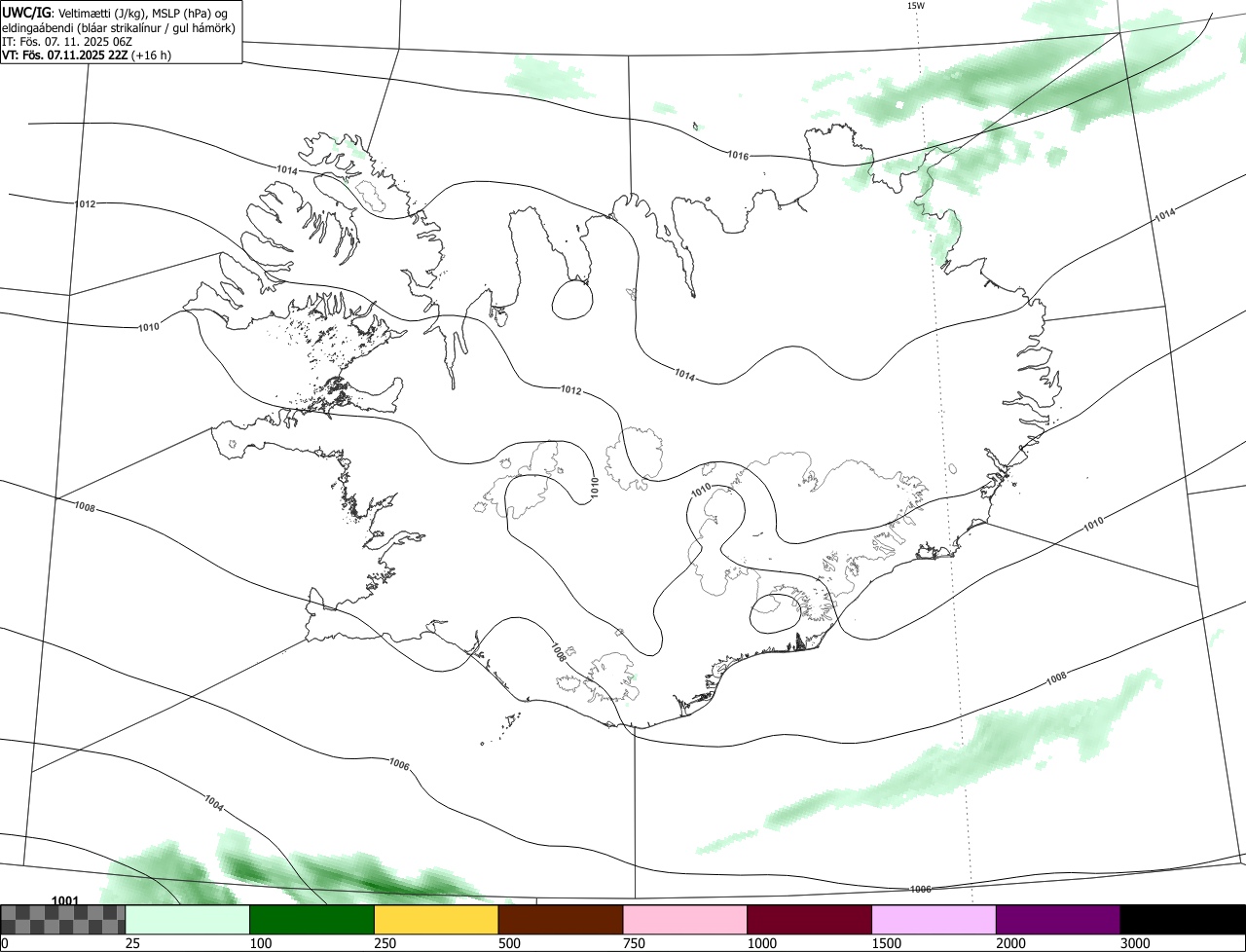Select the light green 25–100 legend swatch
The height and width of the screenshot is (952, 1246).
[x=188, y=920]
